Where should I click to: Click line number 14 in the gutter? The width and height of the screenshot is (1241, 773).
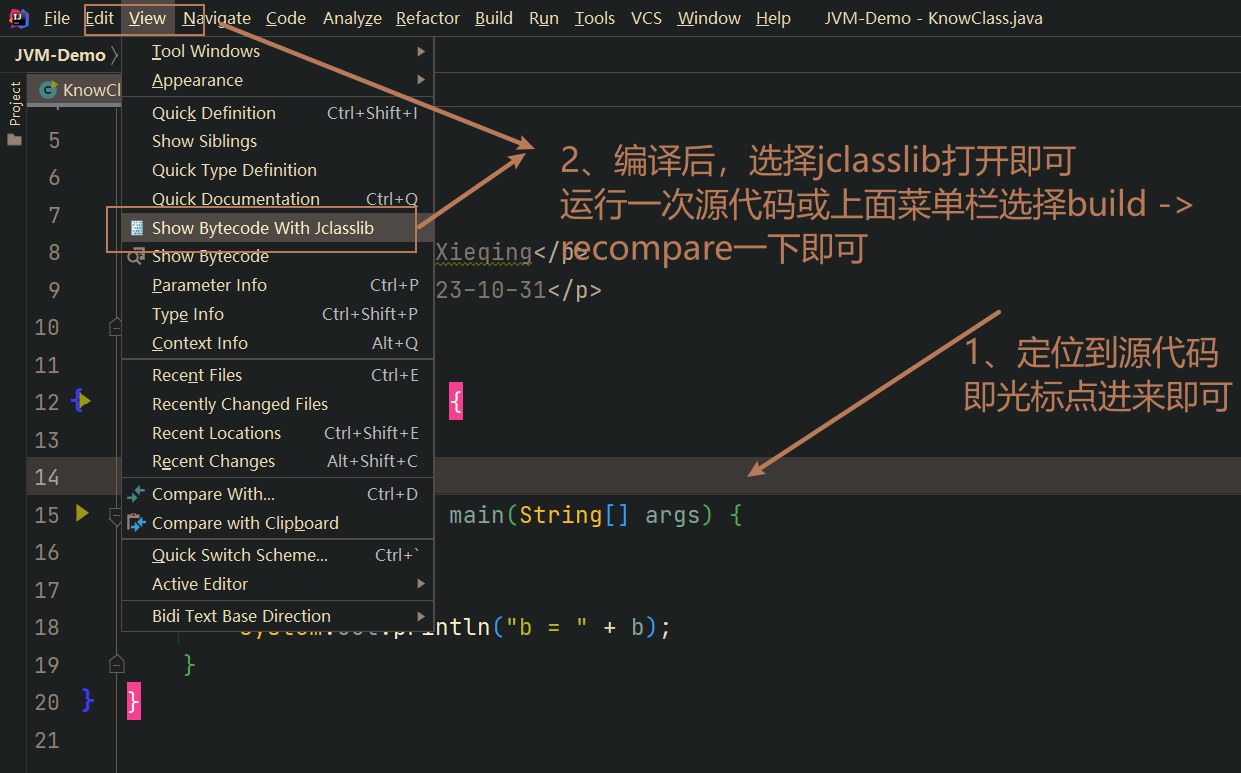(47, 477)
